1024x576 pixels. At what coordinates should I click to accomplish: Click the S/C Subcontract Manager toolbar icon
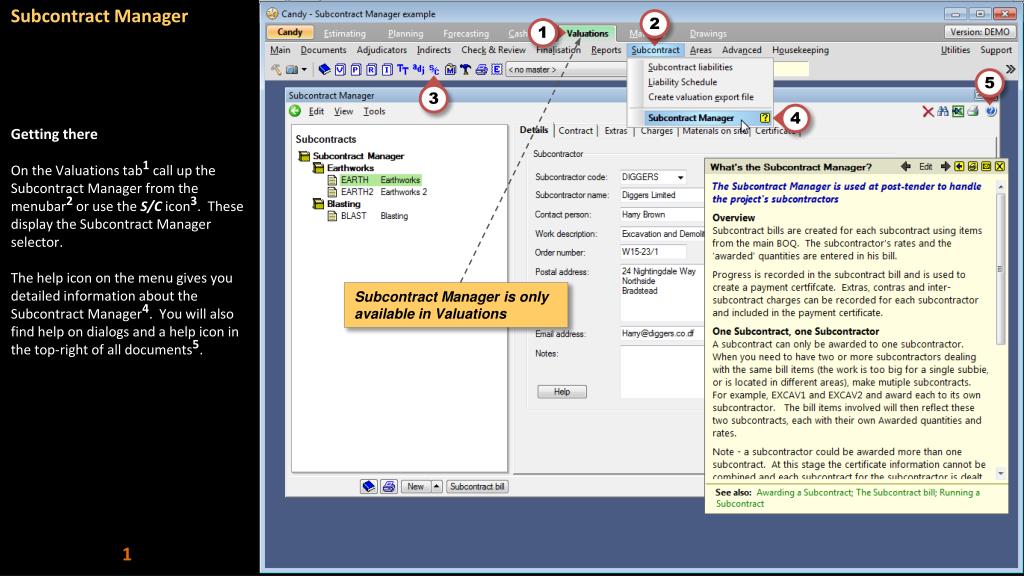pos(433,71)
